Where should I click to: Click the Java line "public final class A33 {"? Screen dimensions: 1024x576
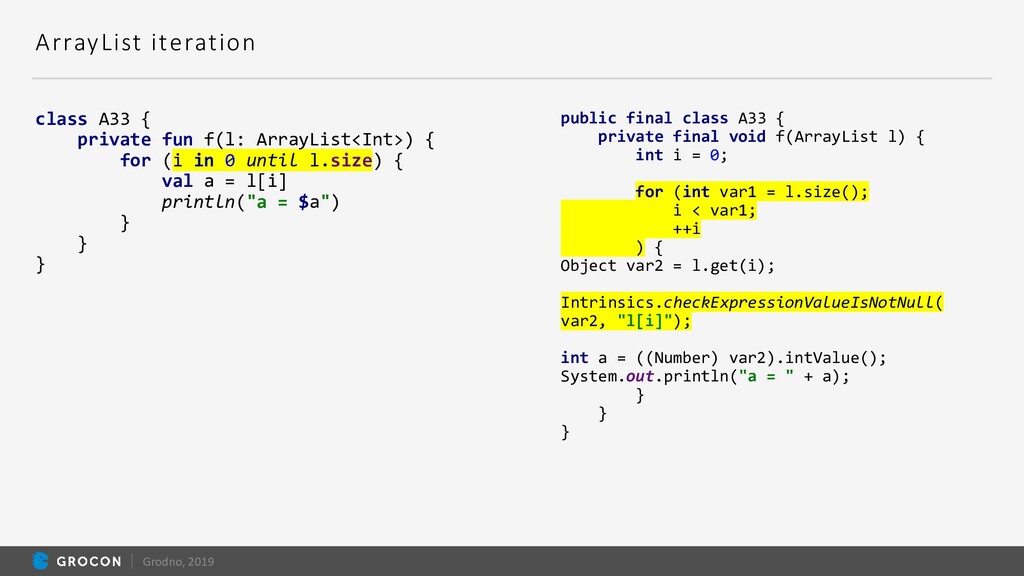coord(672,118)
